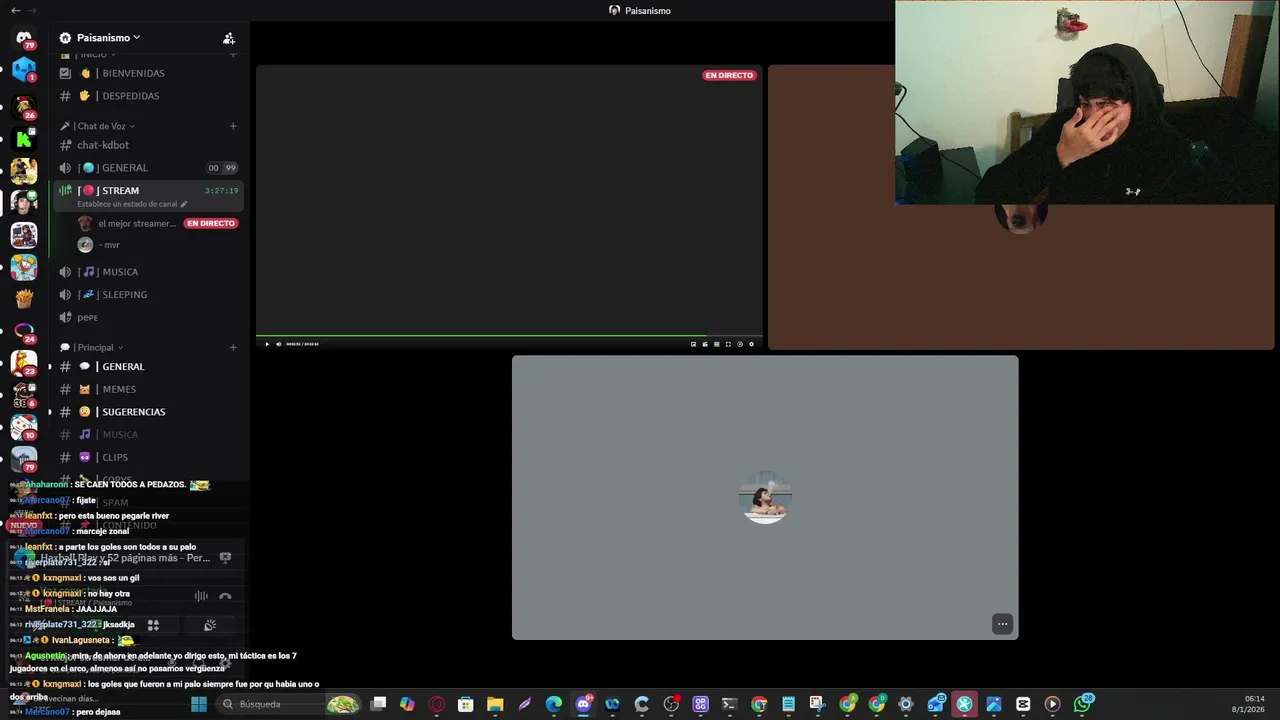Screen dimensions: 1280x720
Task: Join the pepe voice channel
Action: click(x=147, y=318)
